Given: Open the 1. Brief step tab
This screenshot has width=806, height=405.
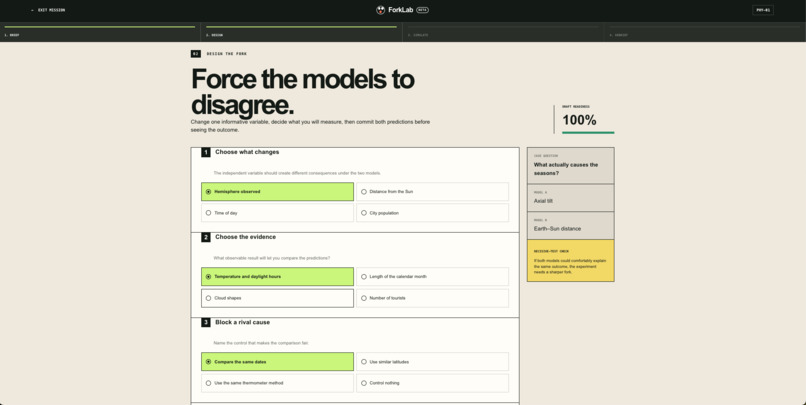Looking at the screenshot, I should [100, 32].
